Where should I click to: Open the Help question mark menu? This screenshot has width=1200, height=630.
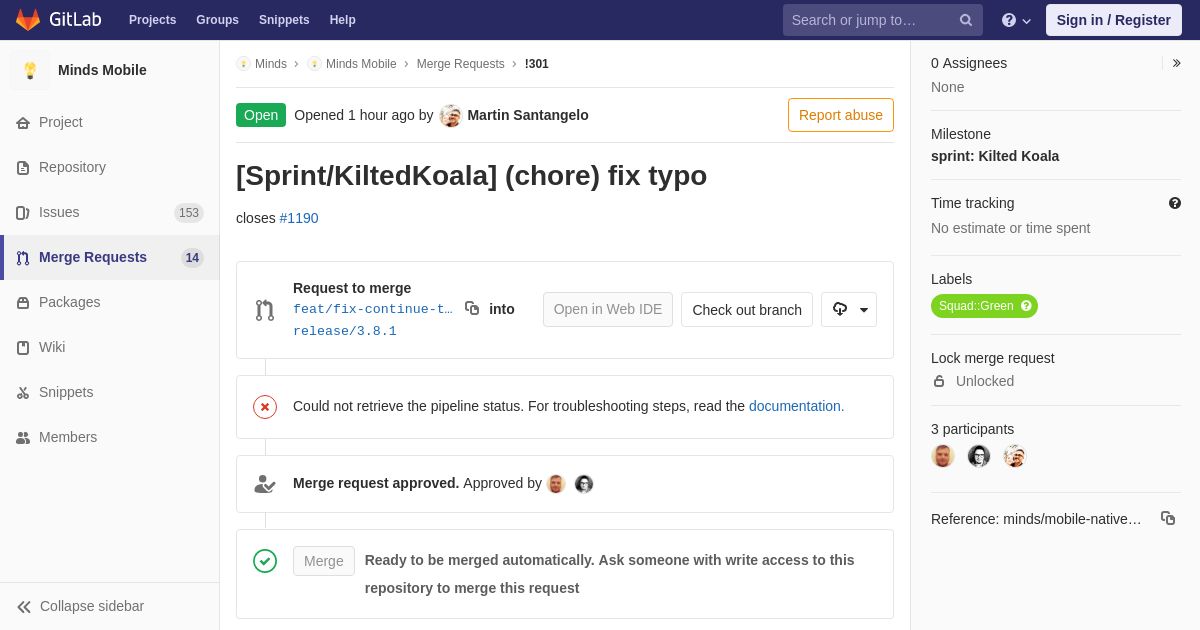tap(1016, 20)
